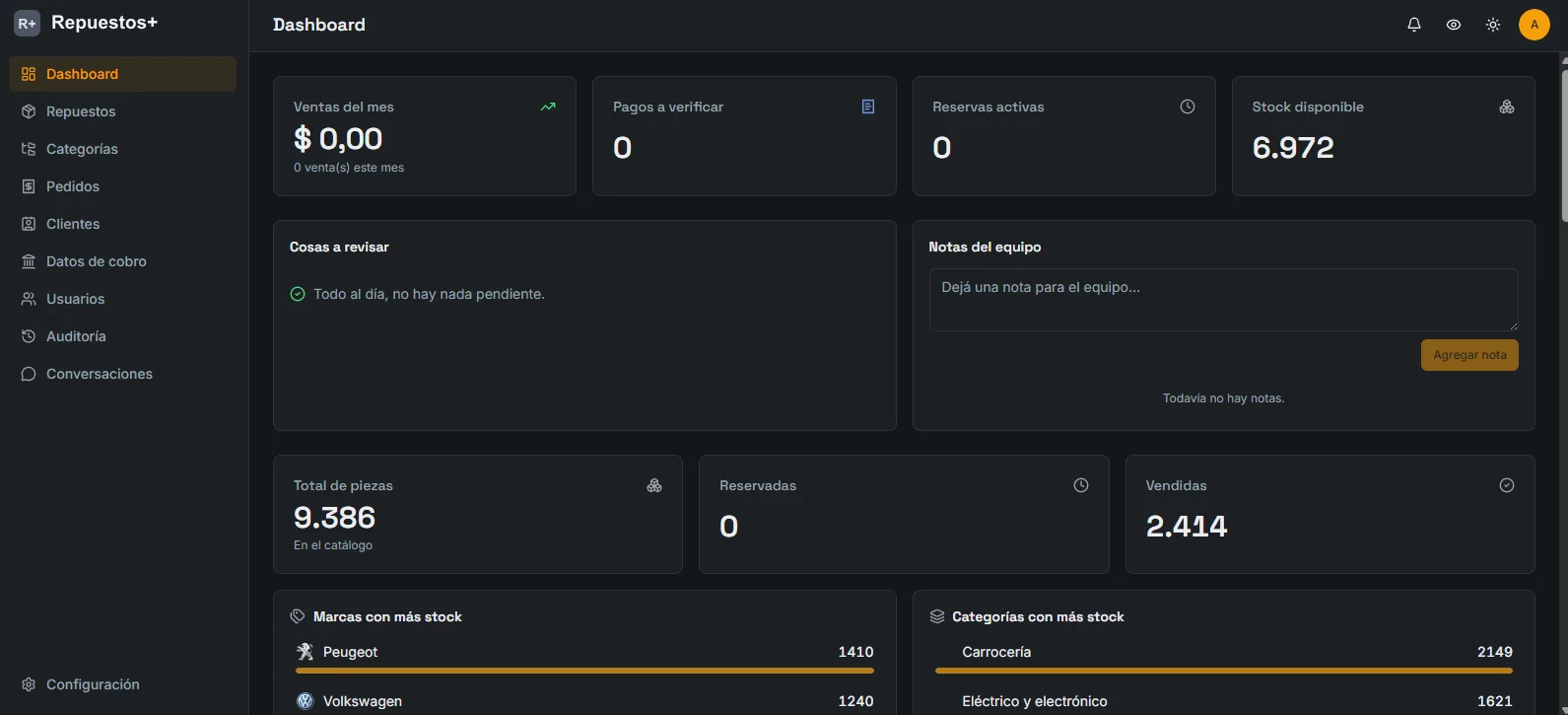1568x715 pixels.
Task: Click the trend icon on Ventas del mes card
Action: coord(548,107)
